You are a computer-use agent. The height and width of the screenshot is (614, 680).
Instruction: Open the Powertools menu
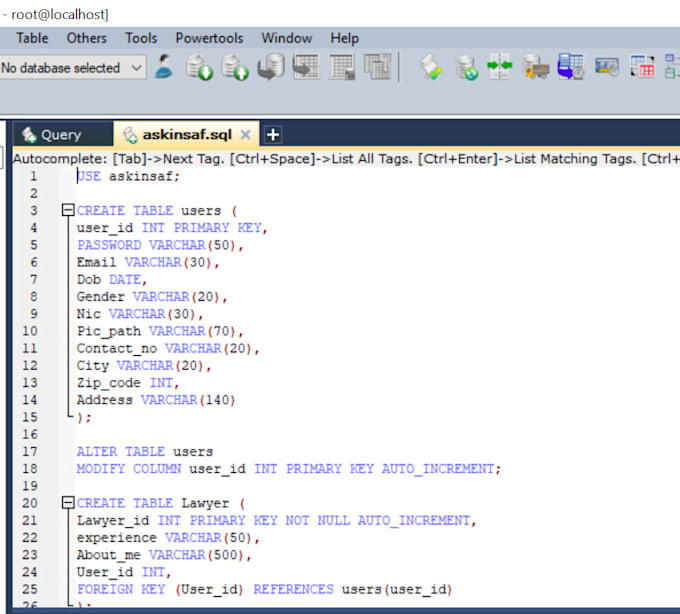pyautogui.click(x=209, y=38)
